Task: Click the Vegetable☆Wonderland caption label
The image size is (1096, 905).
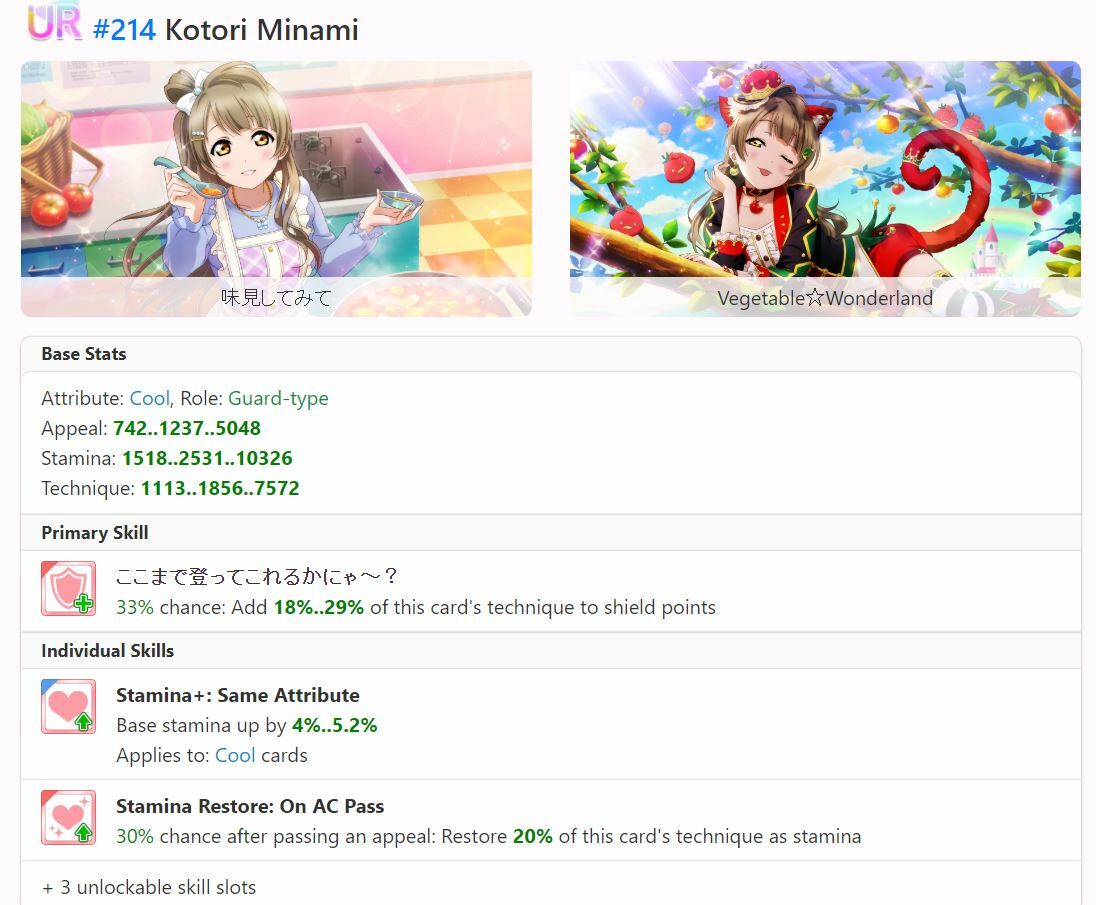Action: click(x=825, y=298)
